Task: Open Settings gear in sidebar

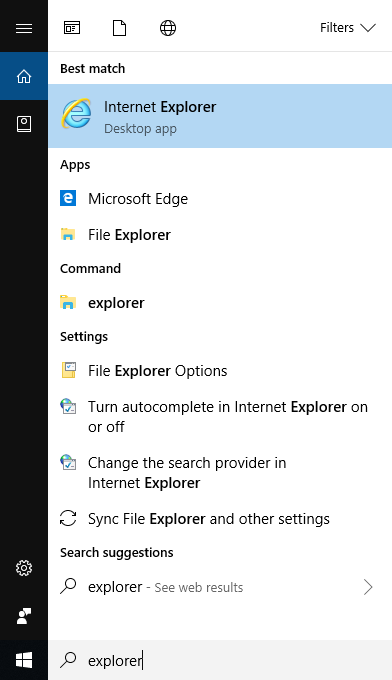Action: [x=24, y=568]
